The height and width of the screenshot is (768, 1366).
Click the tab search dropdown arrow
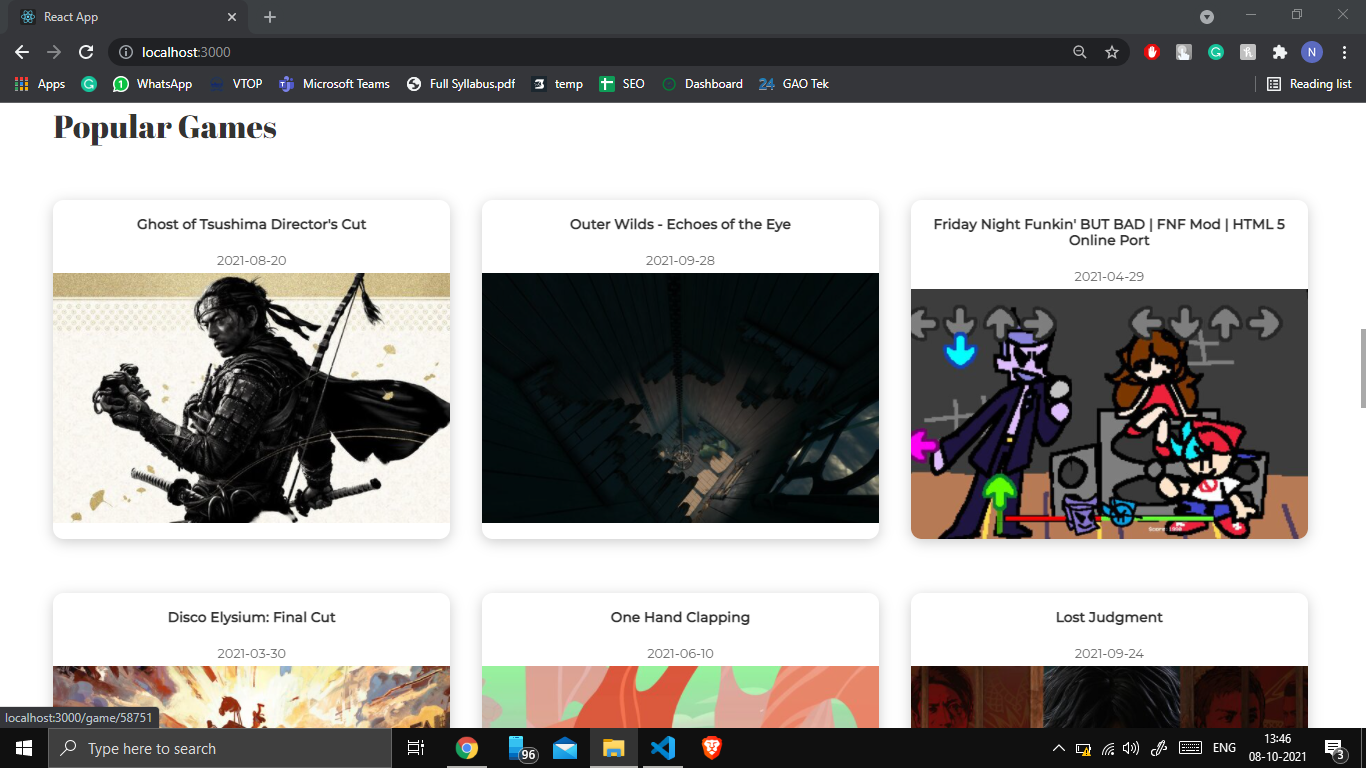[1207, 17]
